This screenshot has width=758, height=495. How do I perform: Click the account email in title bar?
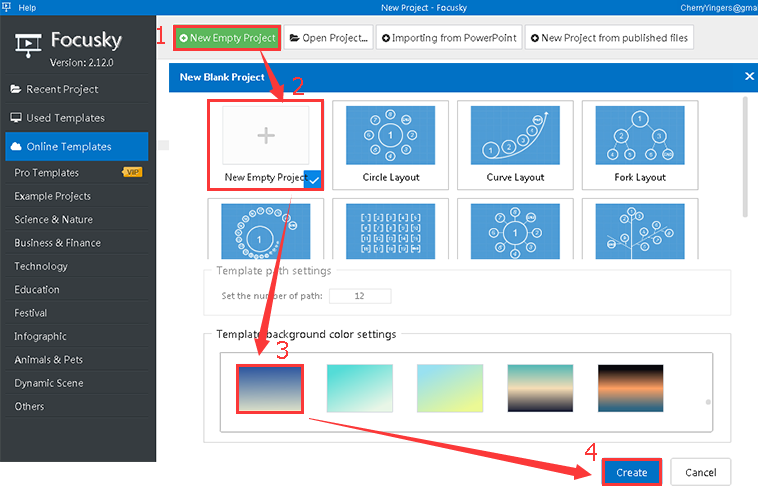point(719,8)
